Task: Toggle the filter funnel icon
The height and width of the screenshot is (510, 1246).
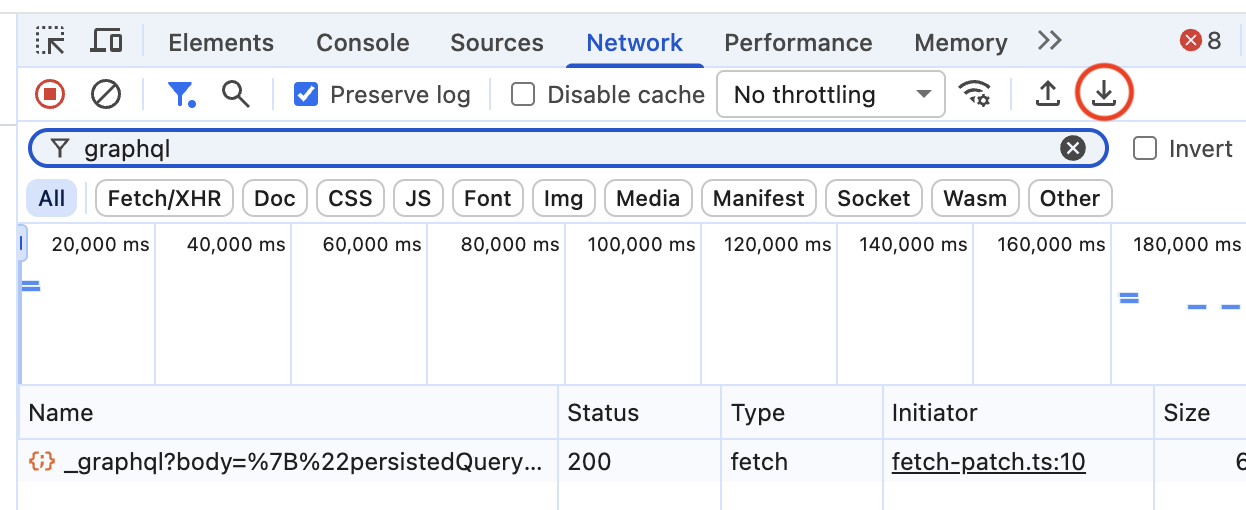Action: pos(181,95)
